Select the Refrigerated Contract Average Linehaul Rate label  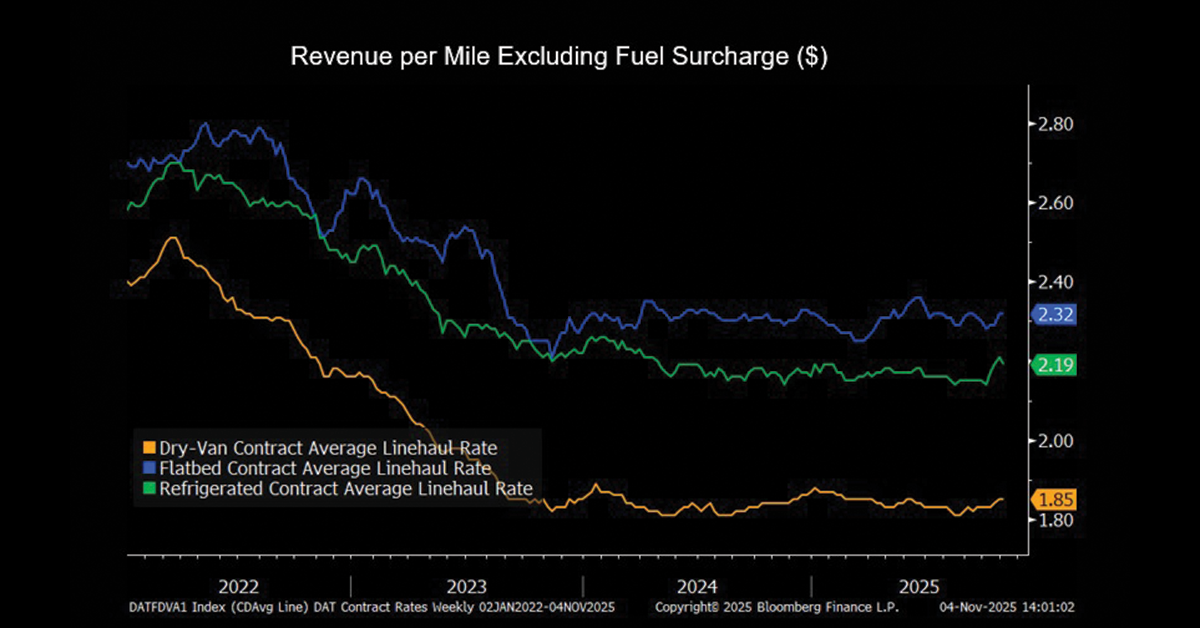345,487
